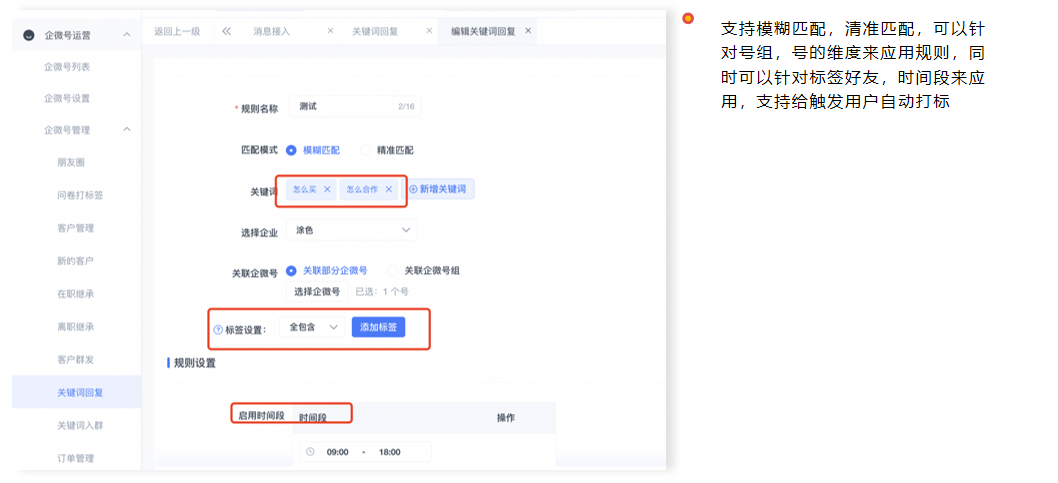Select the 精准匹配 radio button
This screenshot has height=483, width=1058.
(x=365, y=150)
